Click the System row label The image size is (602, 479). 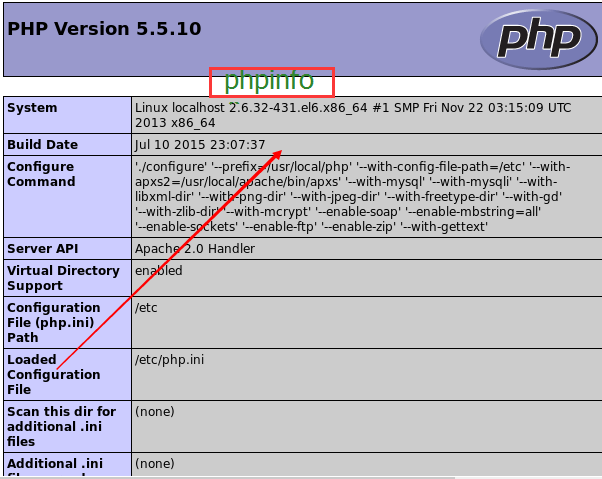pyautogui.click(x=32, y=108)
